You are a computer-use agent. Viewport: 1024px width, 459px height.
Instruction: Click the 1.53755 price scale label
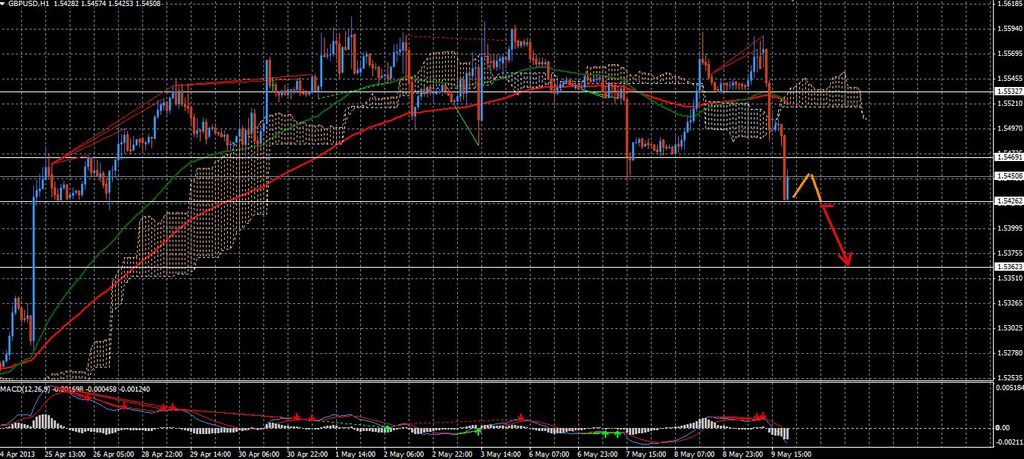point(1010,253)
